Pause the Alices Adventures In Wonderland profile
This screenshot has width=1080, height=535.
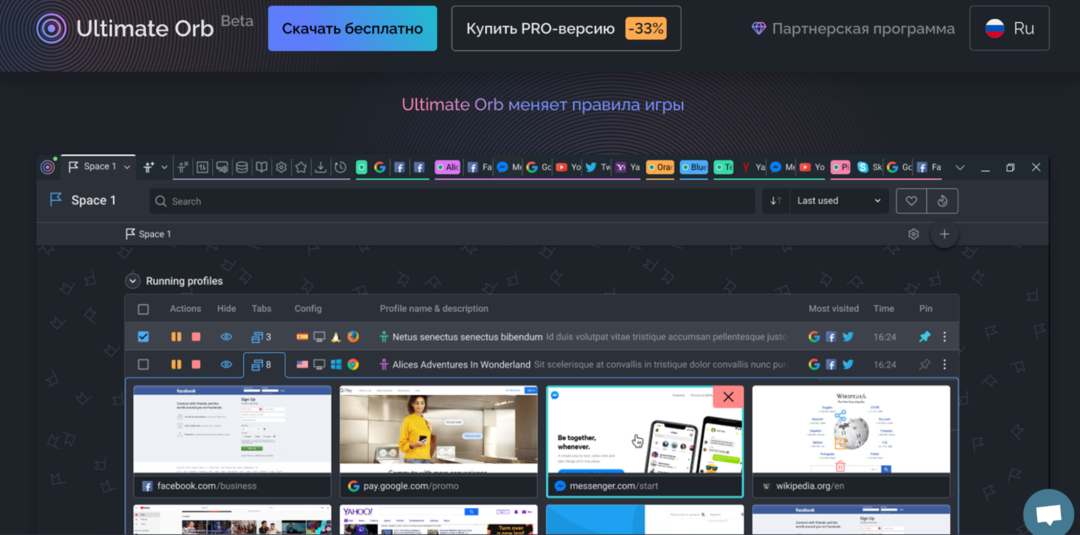pyautogui.click(x=176, y=364)
